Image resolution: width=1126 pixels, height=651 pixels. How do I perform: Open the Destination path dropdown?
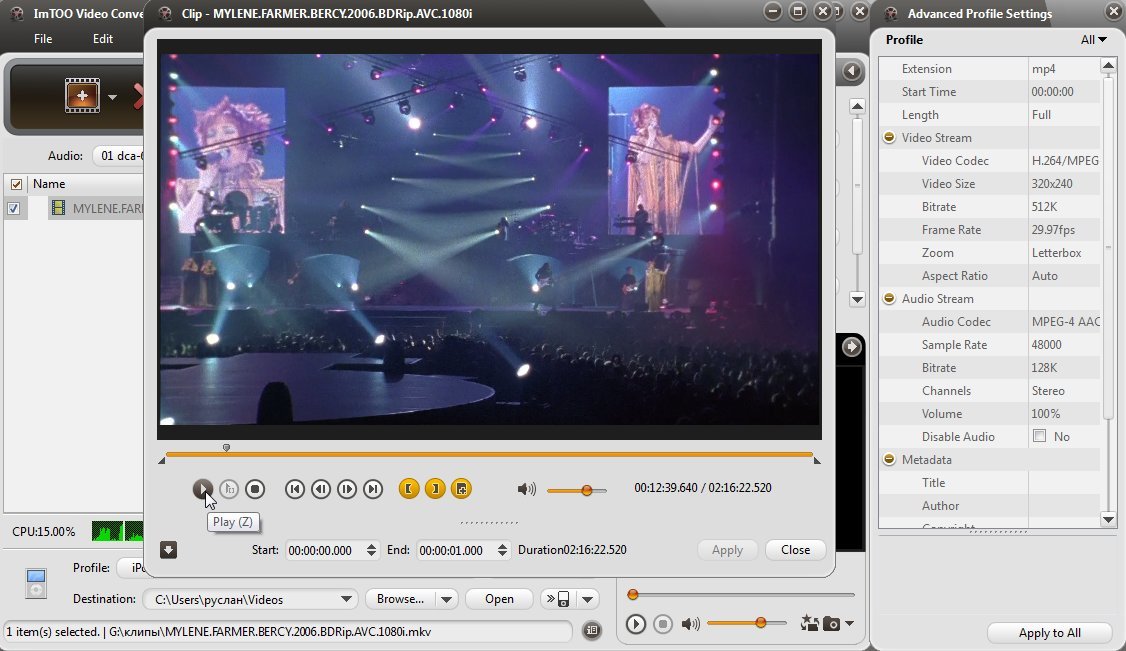click(345, 599)
